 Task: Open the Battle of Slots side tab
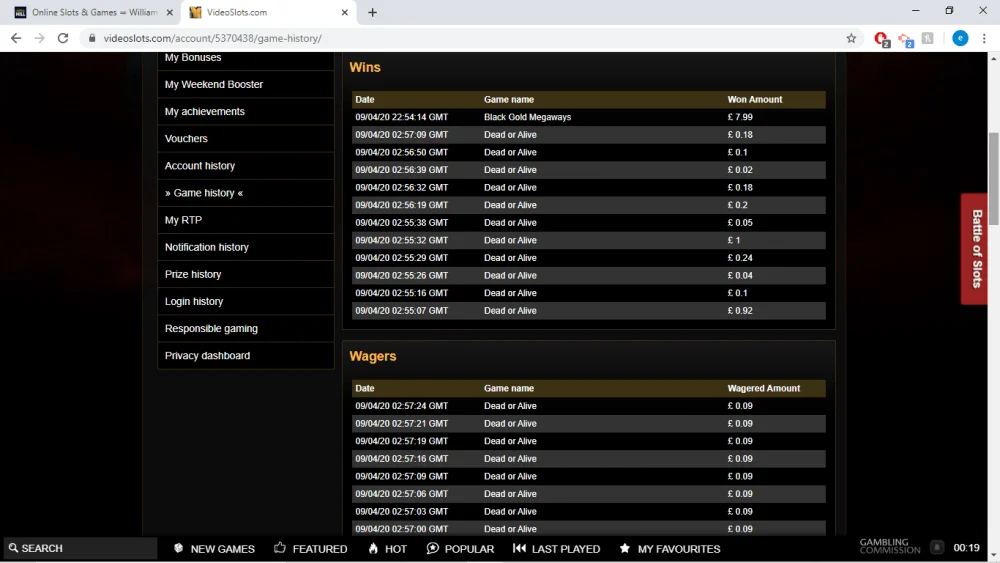pyautogui.click(x=975, y=249)
